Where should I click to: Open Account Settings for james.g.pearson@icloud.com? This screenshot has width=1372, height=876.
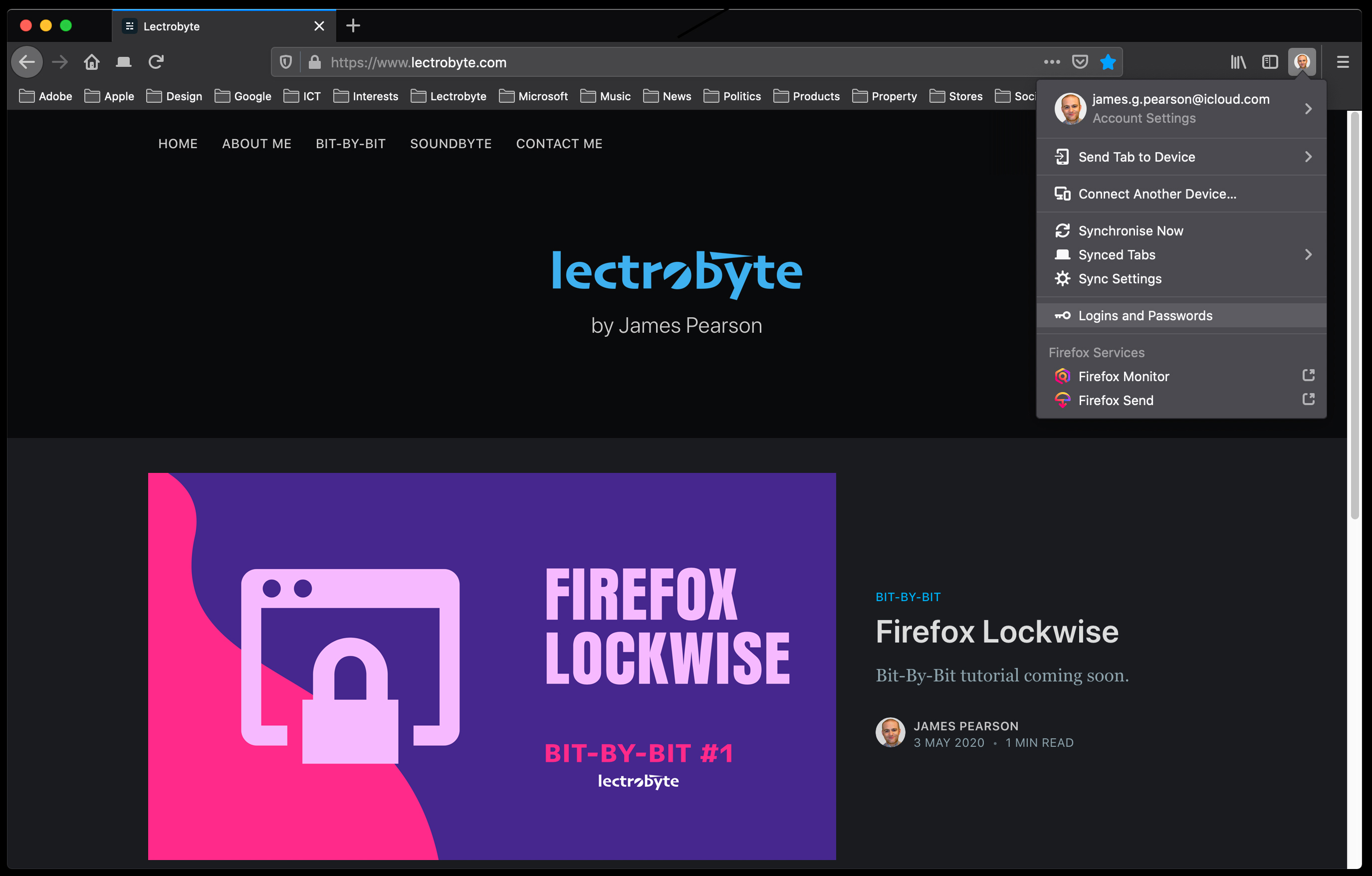1182,109
